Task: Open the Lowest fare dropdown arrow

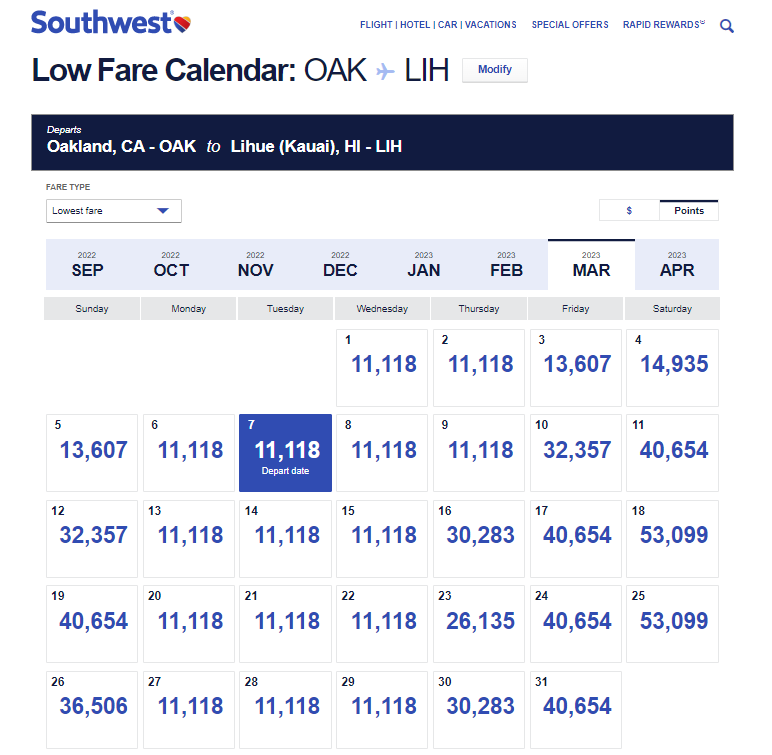Action: pyautogui.click(x=162, y=211)
